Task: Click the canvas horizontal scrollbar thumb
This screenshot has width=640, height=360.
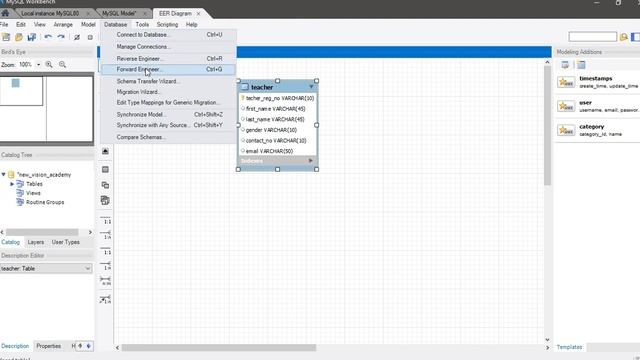Action: pyautogui.click(x=219, y=348)
